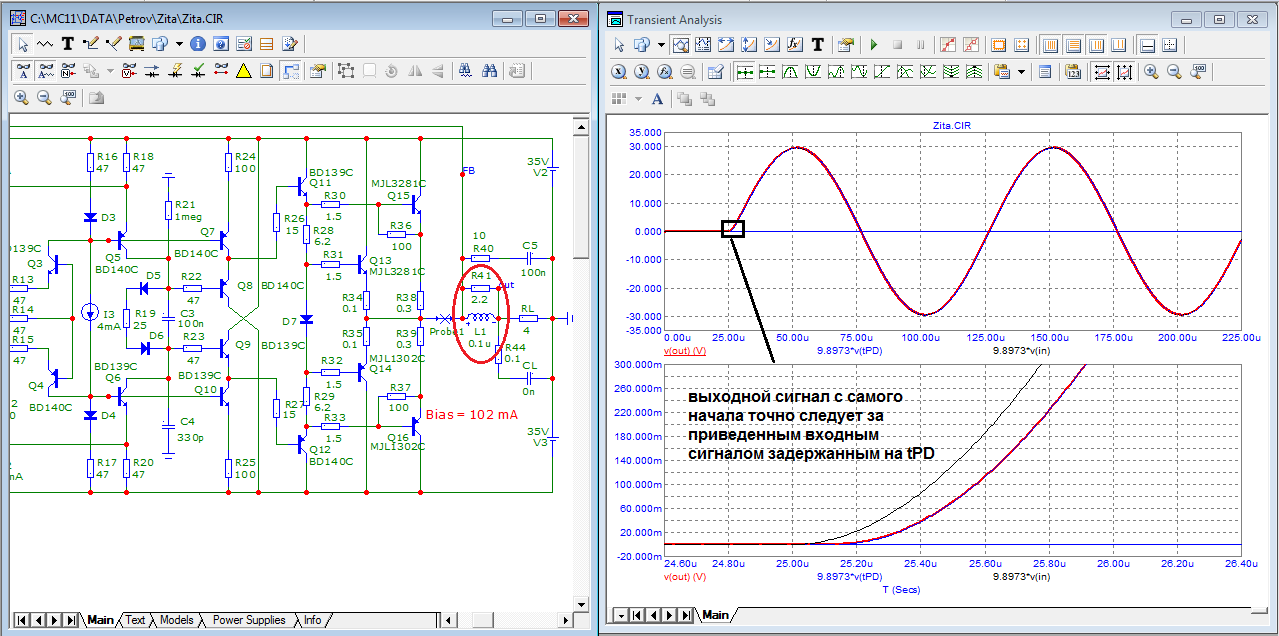Zoom in on the schematic window
The width and height of the screenshot is (1279, 636).
pos(21,98)
